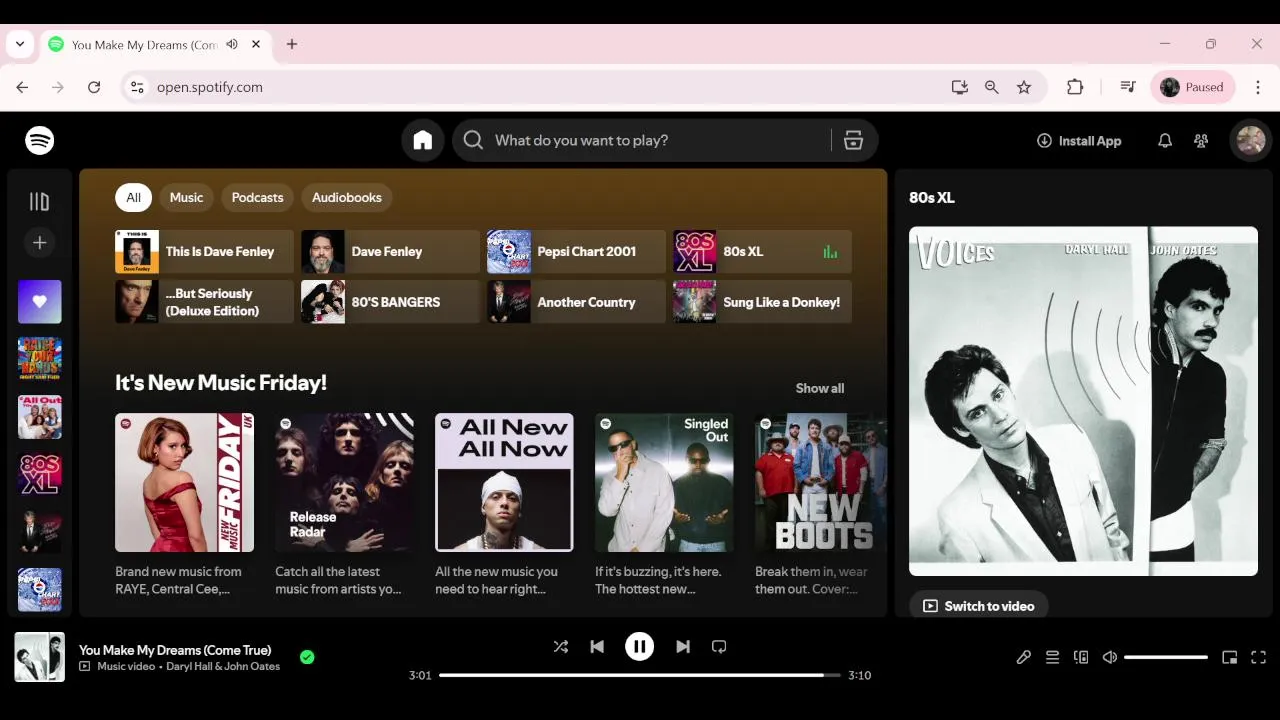Open the miniplayer
Viewport: 1280px width, 720px height.
click(x=1230, y=657)
